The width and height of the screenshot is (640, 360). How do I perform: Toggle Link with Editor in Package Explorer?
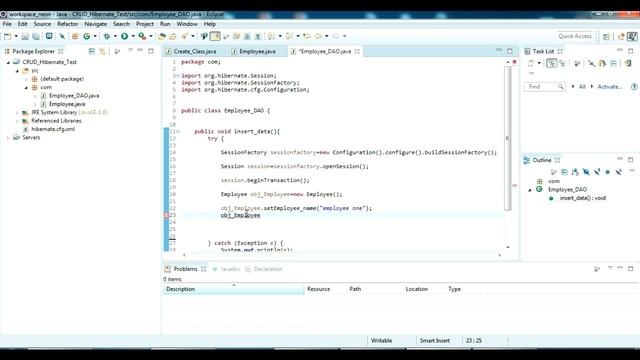[x=102, y=51]
